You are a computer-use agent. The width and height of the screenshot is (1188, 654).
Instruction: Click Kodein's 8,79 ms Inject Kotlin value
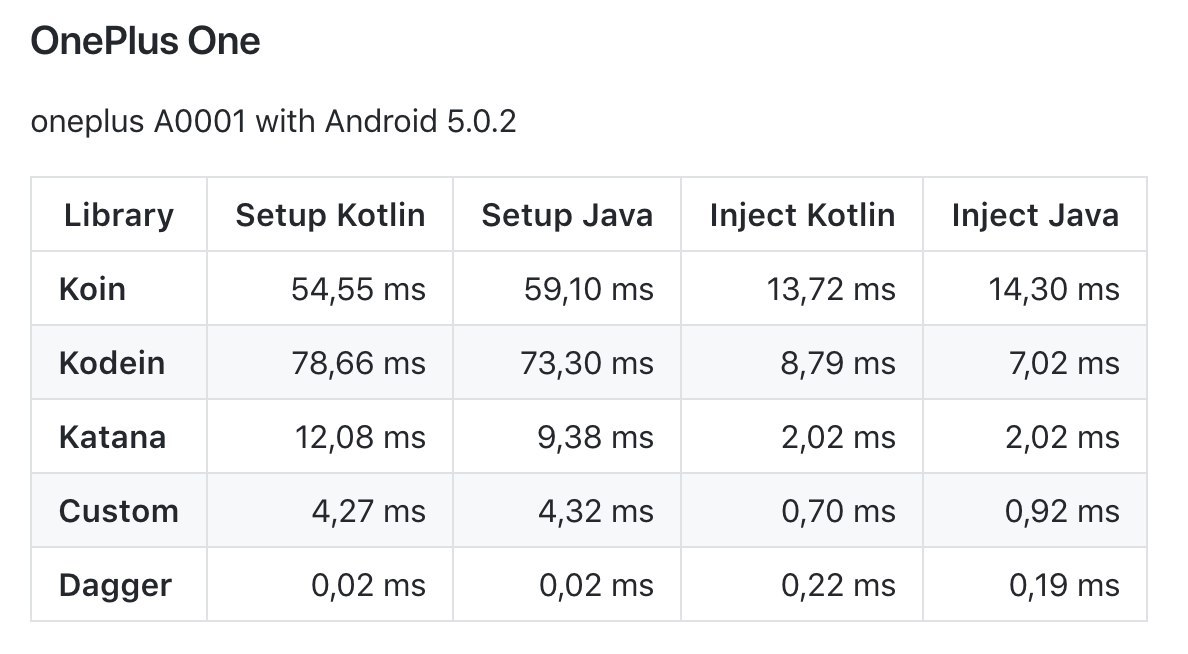click(837, 363)
